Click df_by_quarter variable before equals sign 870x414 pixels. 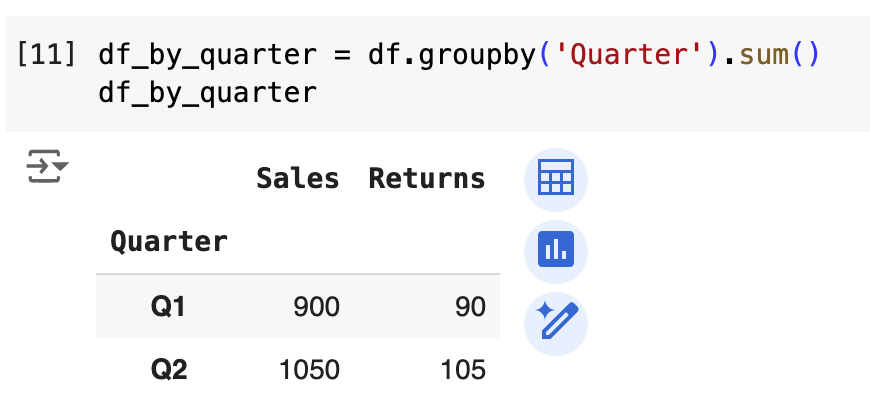click(x=207, y=54)
